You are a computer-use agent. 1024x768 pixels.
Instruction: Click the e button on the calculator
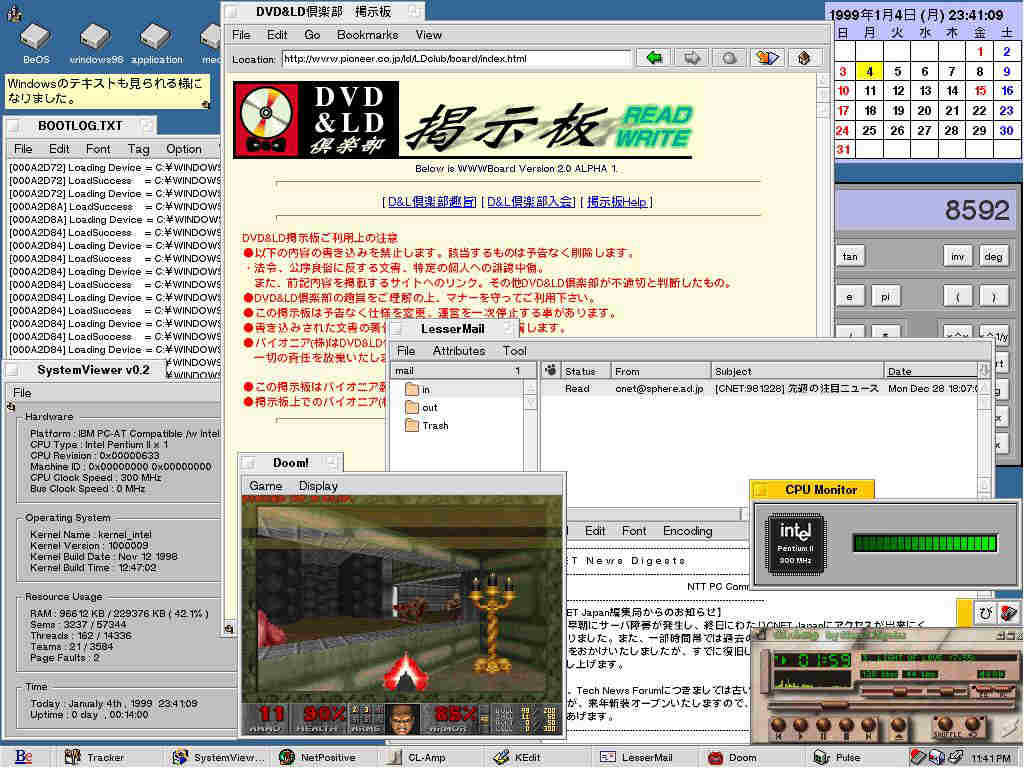pyautogui.click(x=850, y=297)
